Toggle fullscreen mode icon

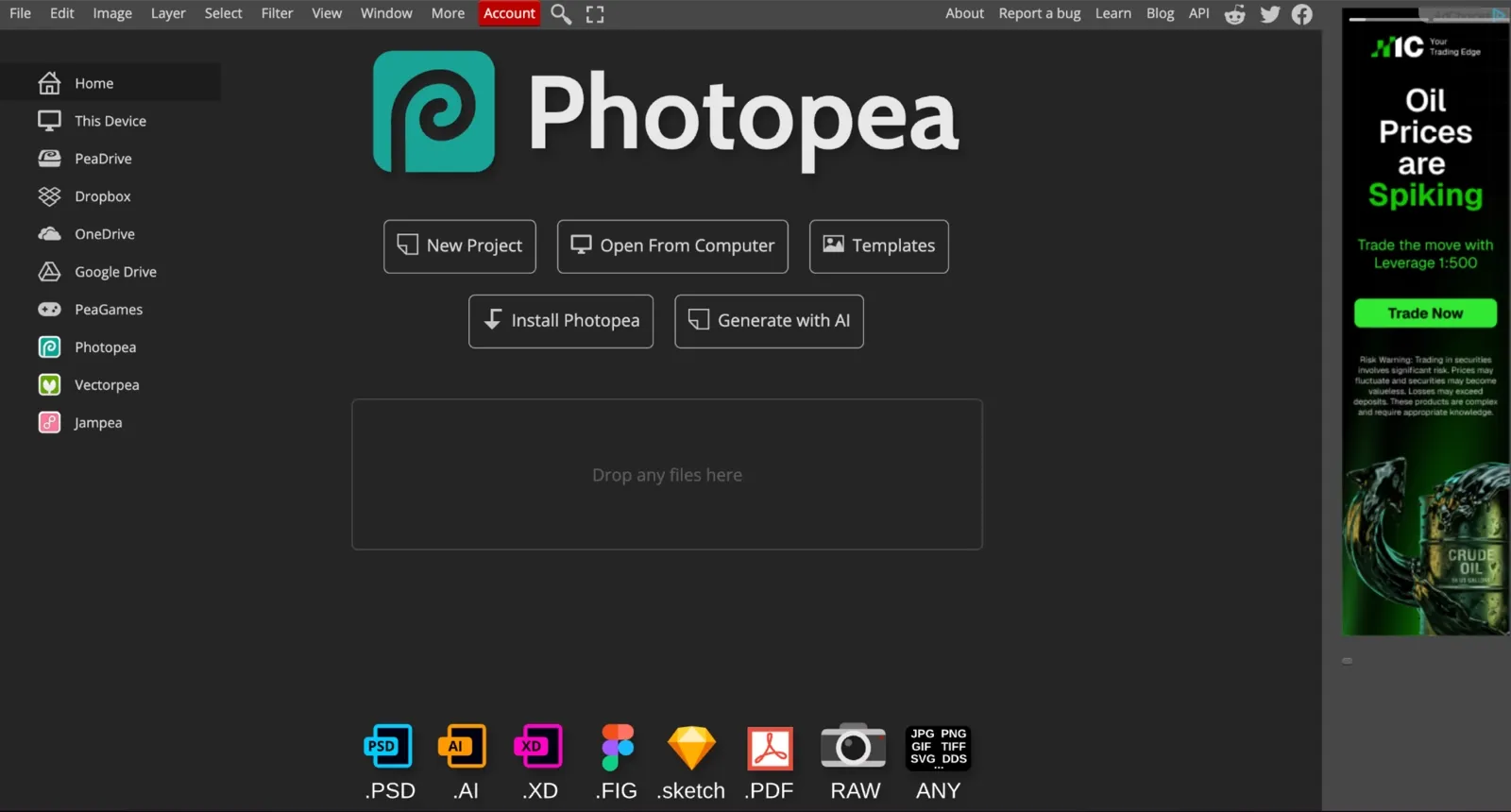tap(595, 14)
